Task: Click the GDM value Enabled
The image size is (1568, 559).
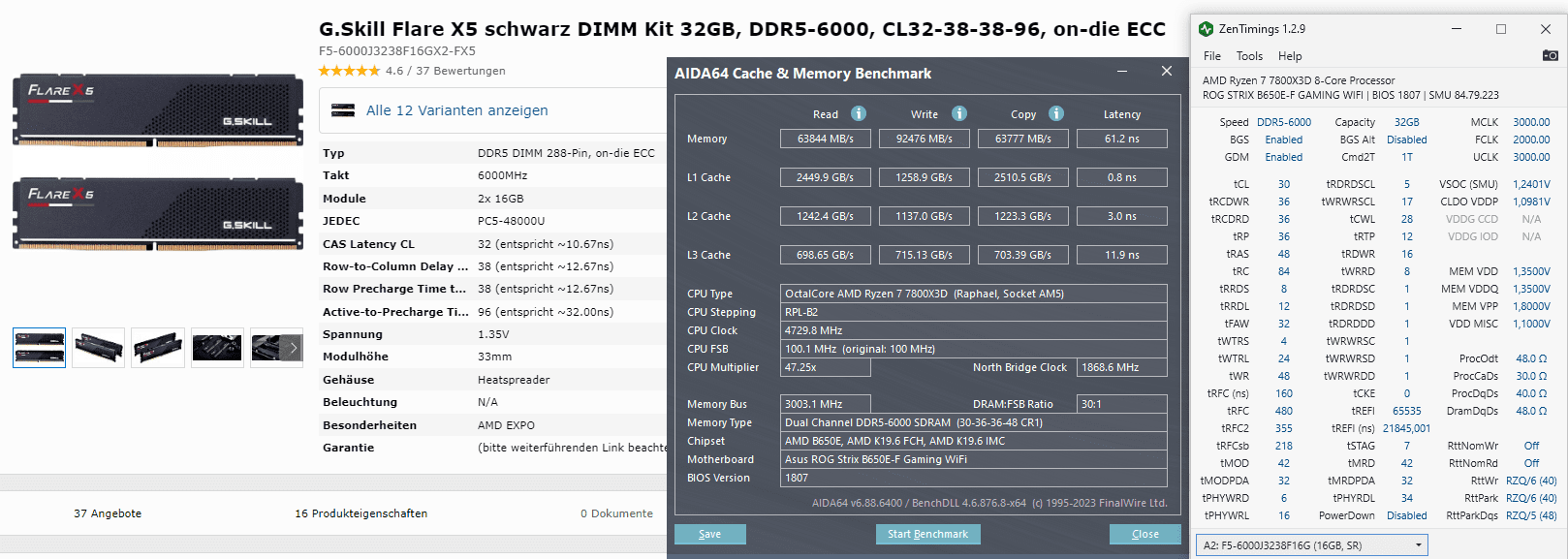Action: pos(1284,157)
